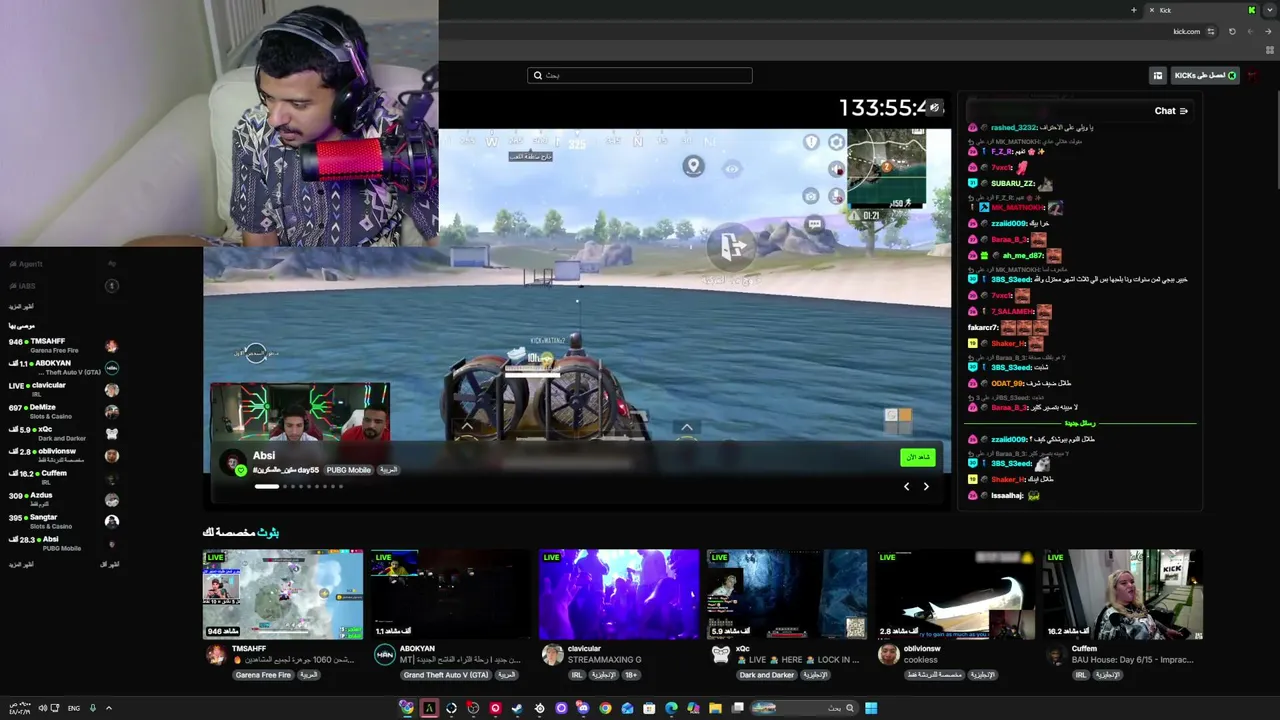This screenshot has height=720, width=1280.
Task: Follow Absi with the heart badge
Action: pos(241,470)
